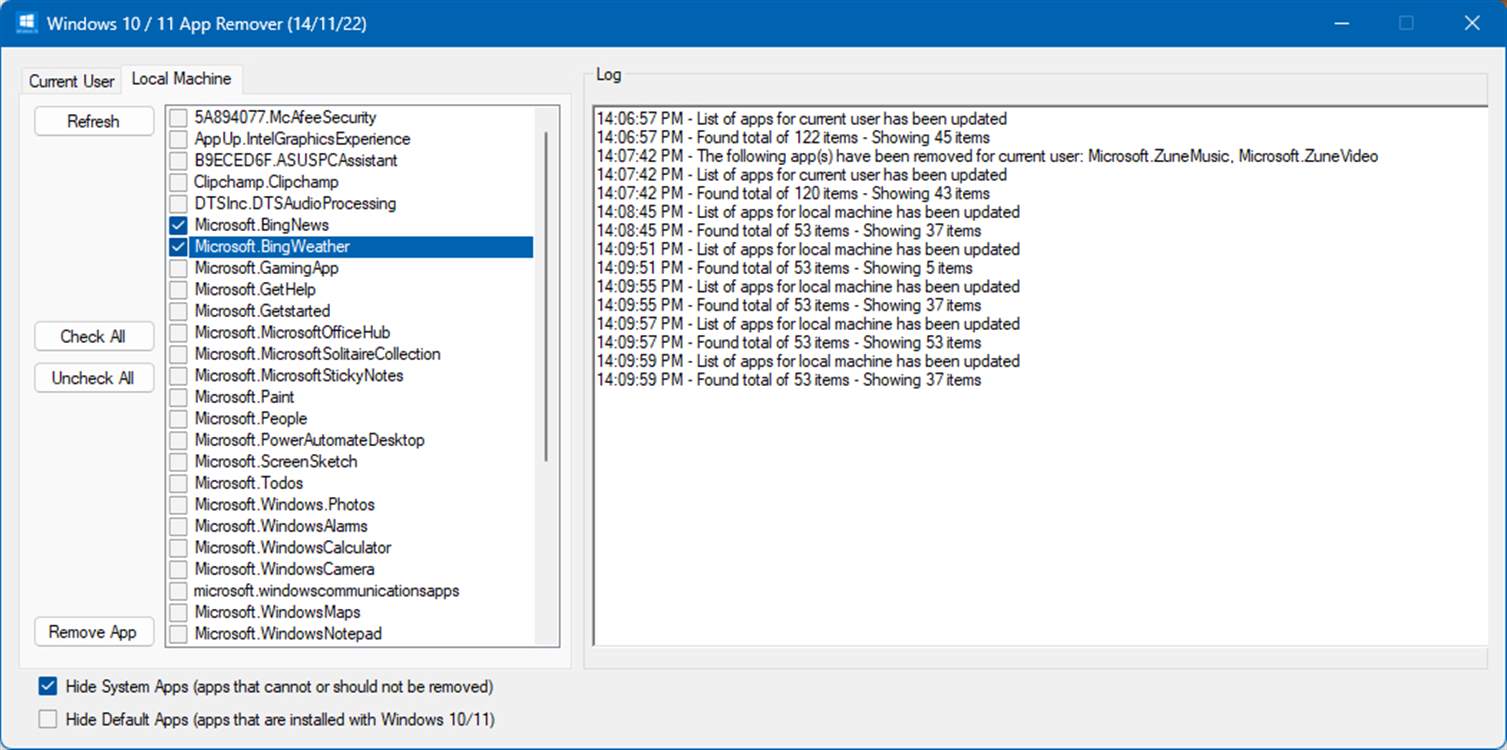
Task: Uncheck the Microsoft.BingWeather checkbox
Action: coord(178,246)
